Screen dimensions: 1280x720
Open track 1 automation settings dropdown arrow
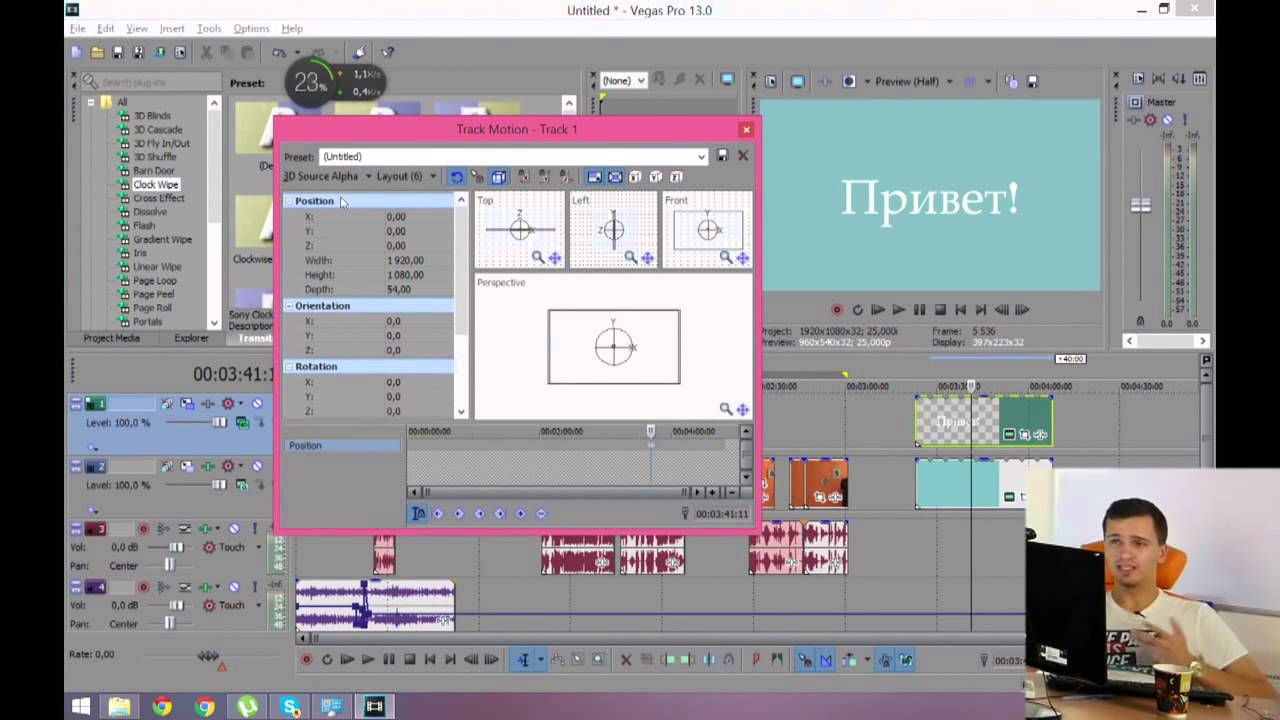[x=240, y=404]
